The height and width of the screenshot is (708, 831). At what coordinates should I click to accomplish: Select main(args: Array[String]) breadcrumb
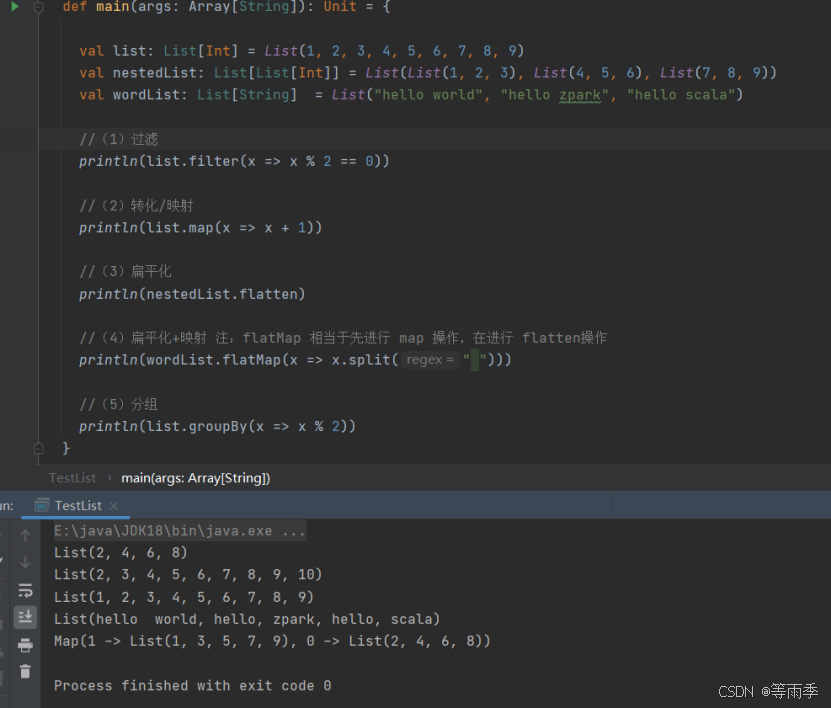[x=196, y=478]
